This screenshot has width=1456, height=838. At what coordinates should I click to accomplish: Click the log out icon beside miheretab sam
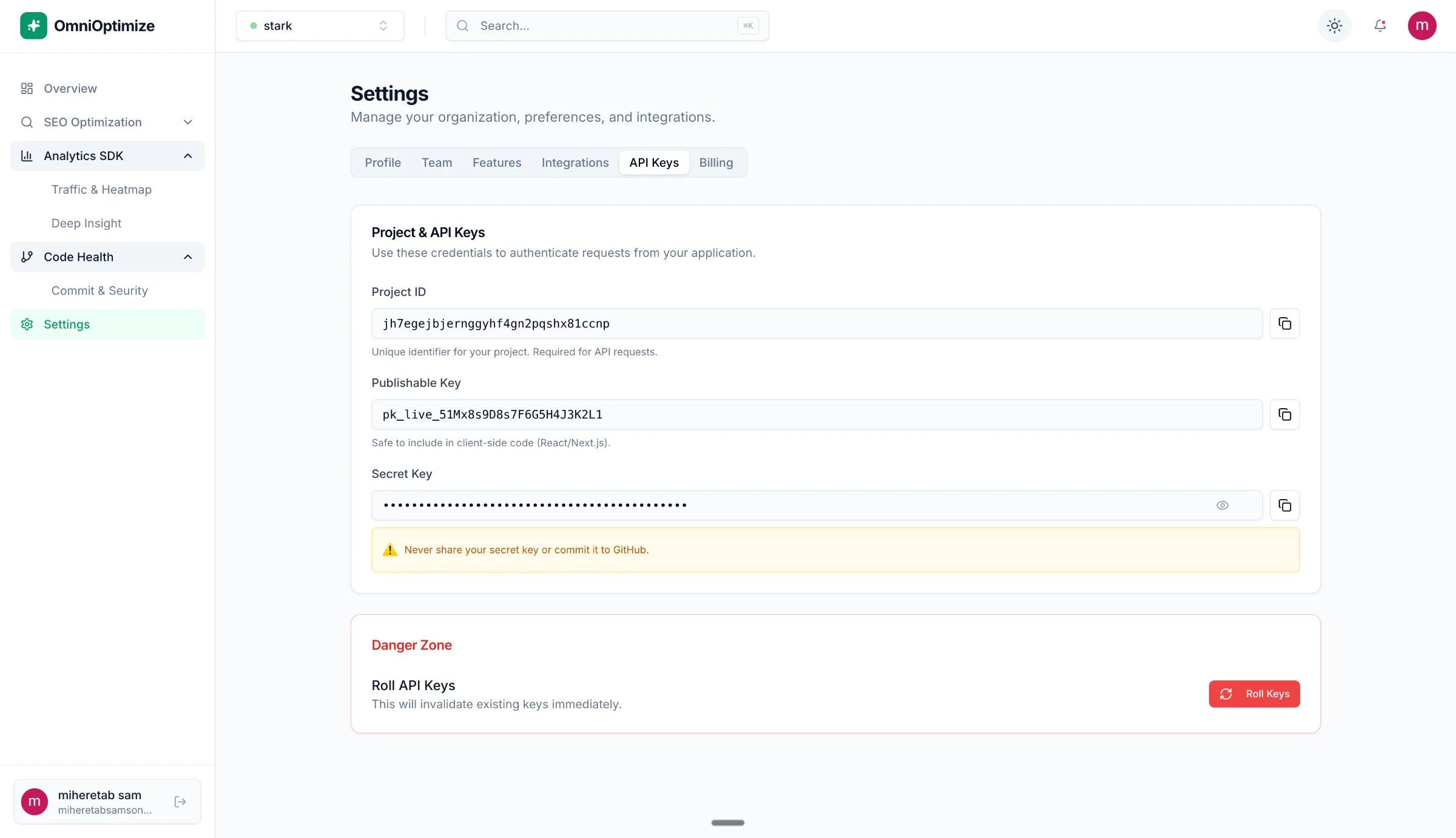click(x=180, y=802)
